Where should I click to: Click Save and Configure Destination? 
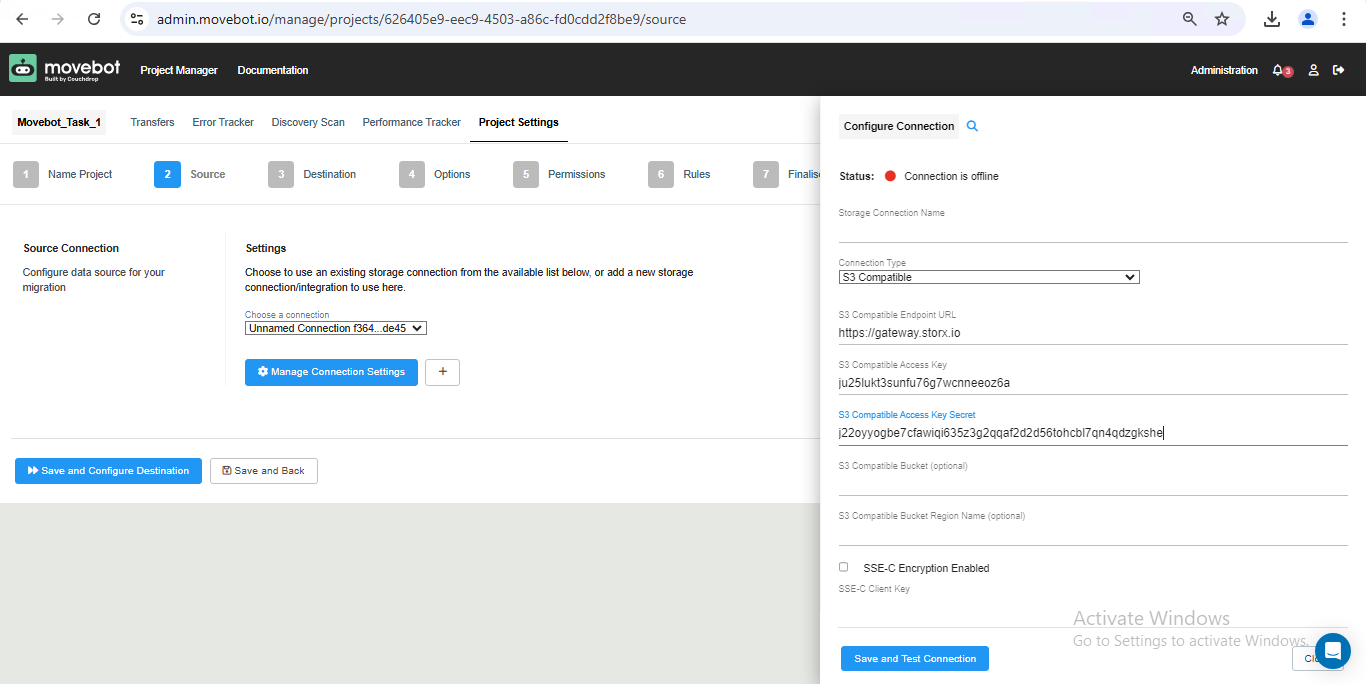[x=108, y=471]
